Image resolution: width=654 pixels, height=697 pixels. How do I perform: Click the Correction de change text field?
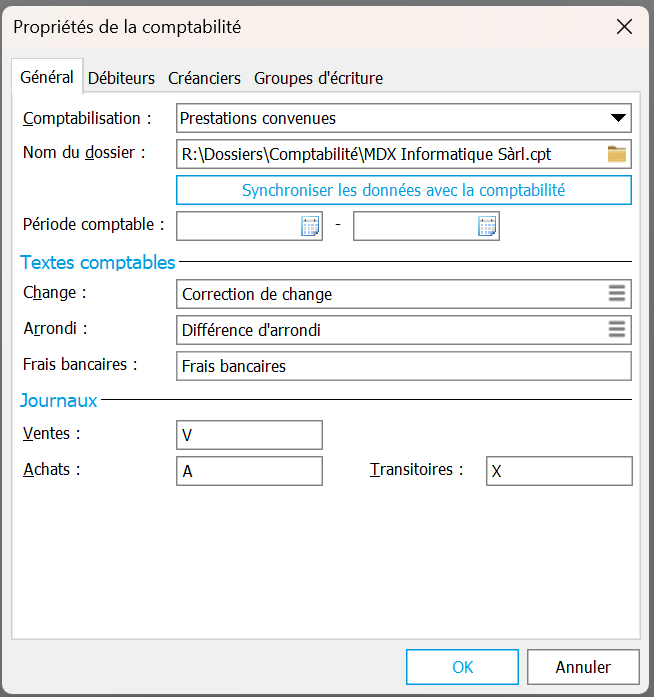tap(390, 294)
